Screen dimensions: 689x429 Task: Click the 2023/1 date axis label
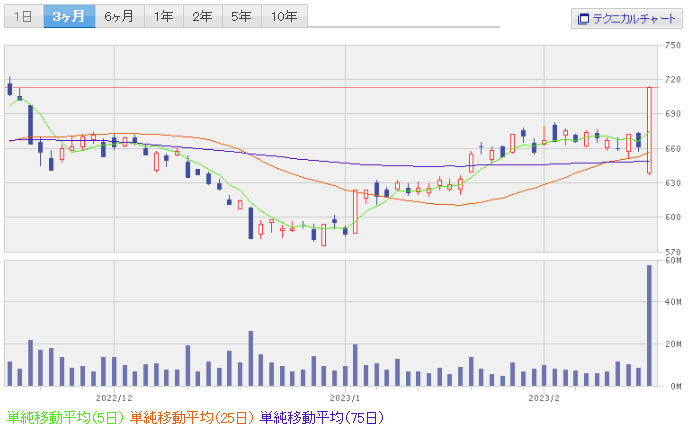click(344, 395)
